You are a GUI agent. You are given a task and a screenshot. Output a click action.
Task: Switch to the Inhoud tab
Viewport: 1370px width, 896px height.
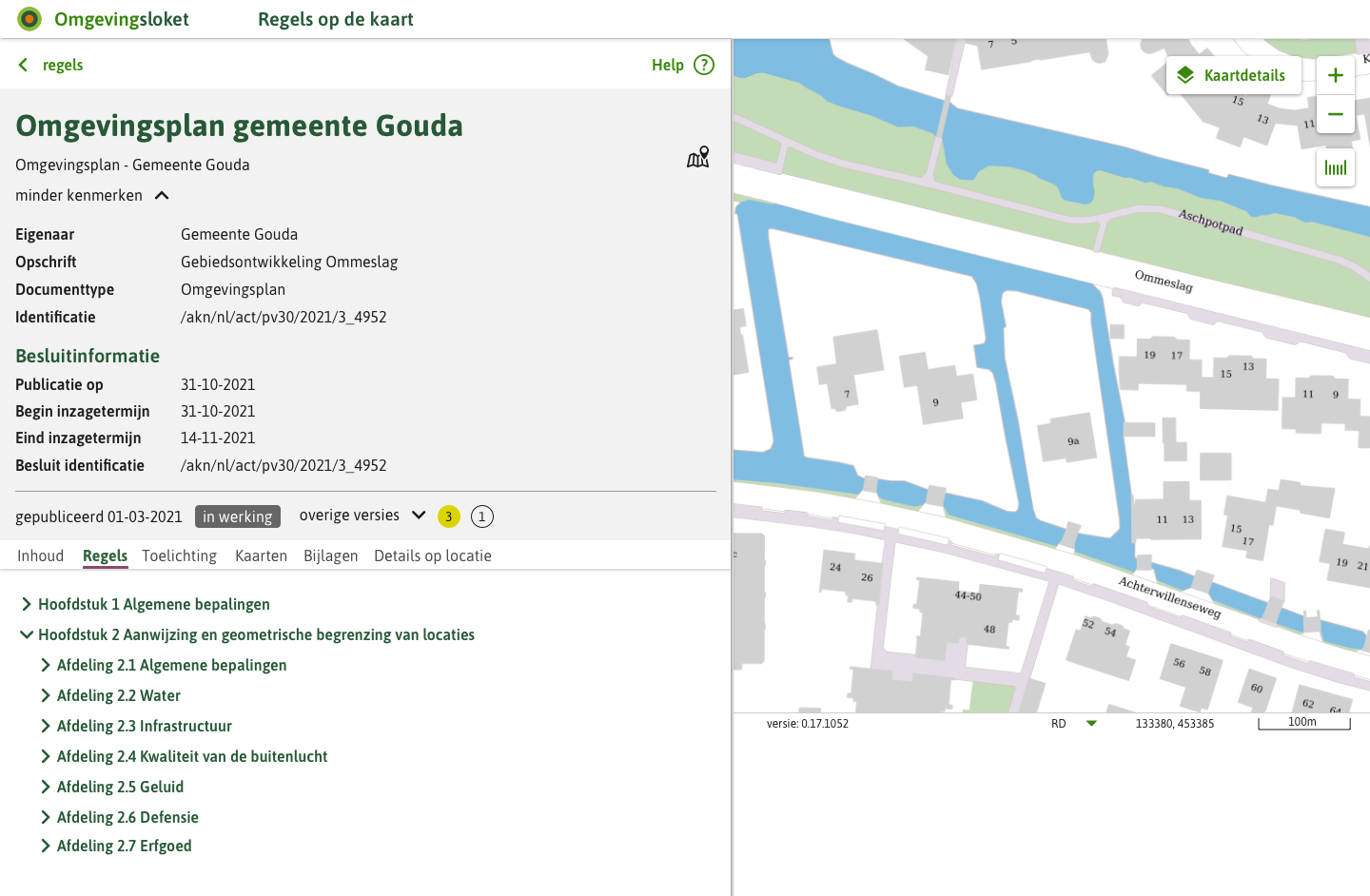(41, 555)
